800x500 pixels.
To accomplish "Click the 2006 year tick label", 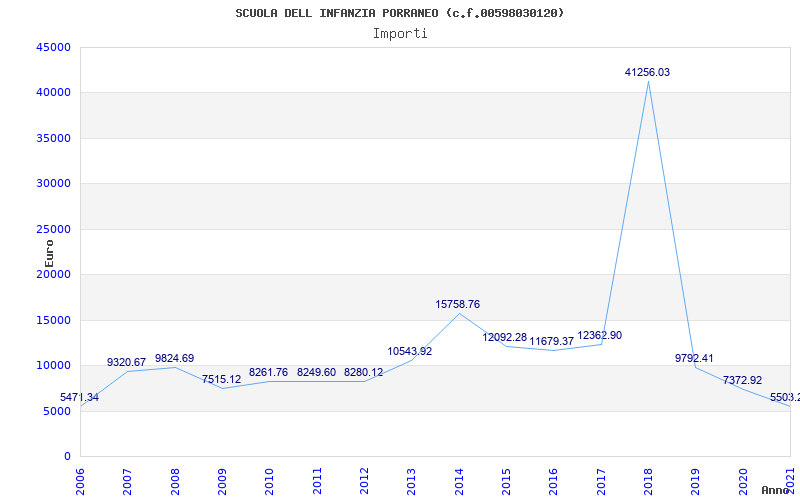I will [81, 480].
